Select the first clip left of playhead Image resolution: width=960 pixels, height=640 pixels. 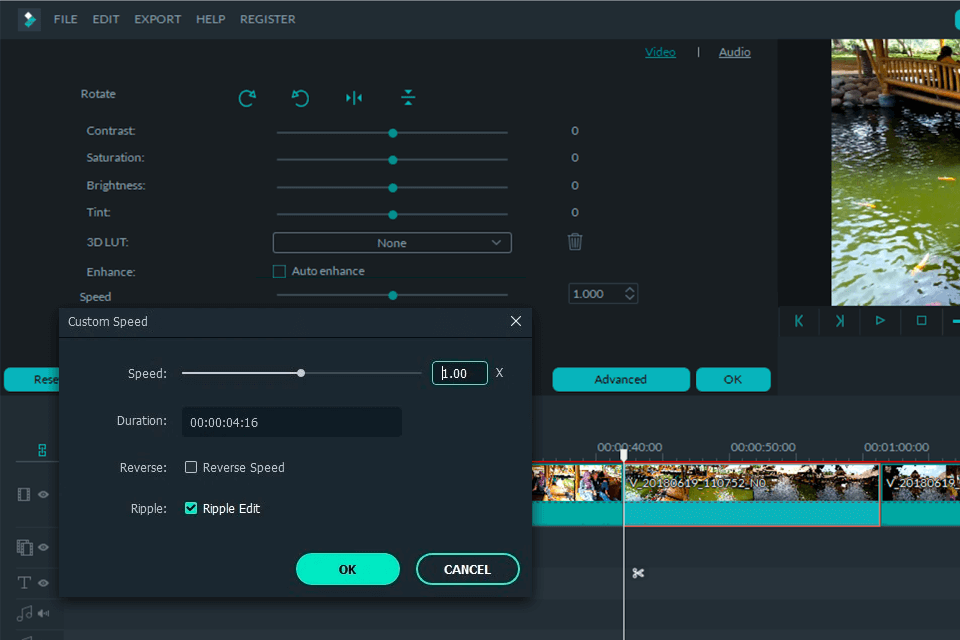pos(577,494)
